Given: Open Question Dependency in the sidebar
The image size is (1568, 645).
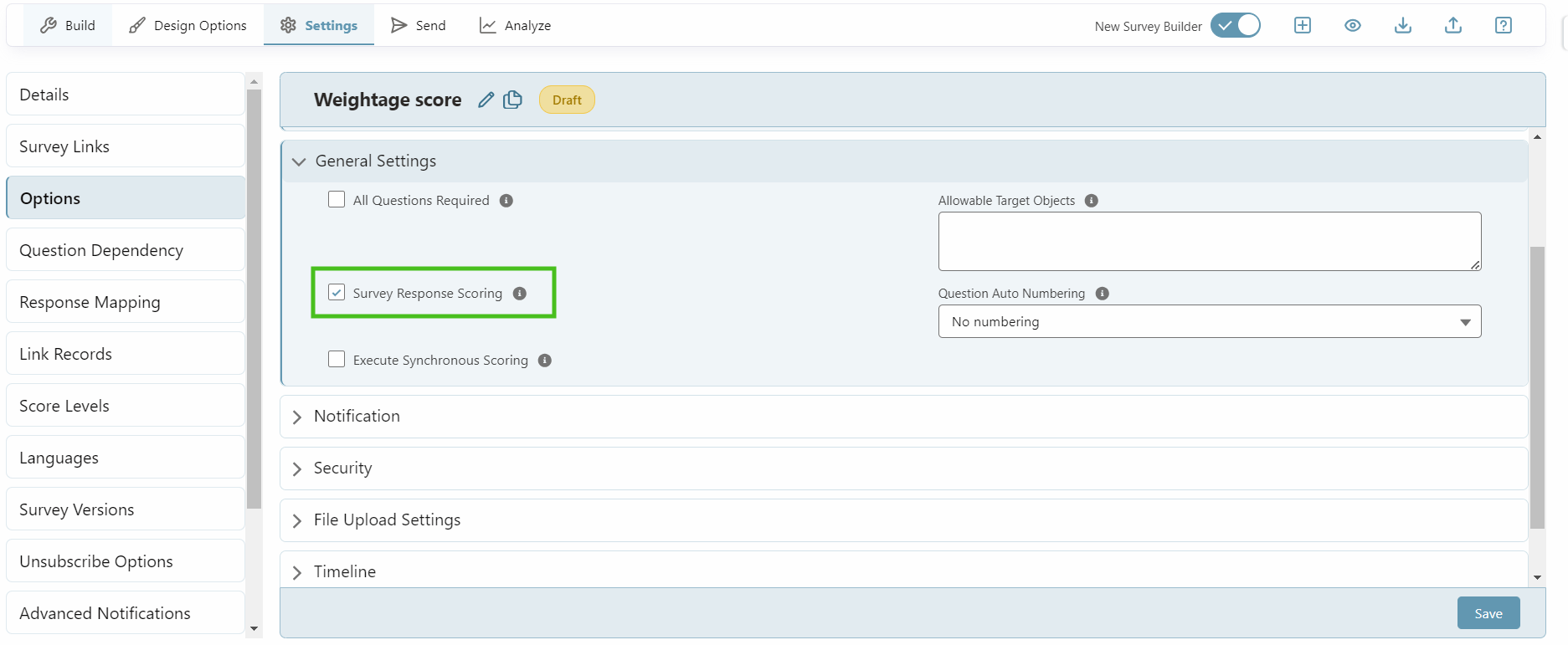Looking at the screenshot, I should pyautogui.click(x=126, y=250).
